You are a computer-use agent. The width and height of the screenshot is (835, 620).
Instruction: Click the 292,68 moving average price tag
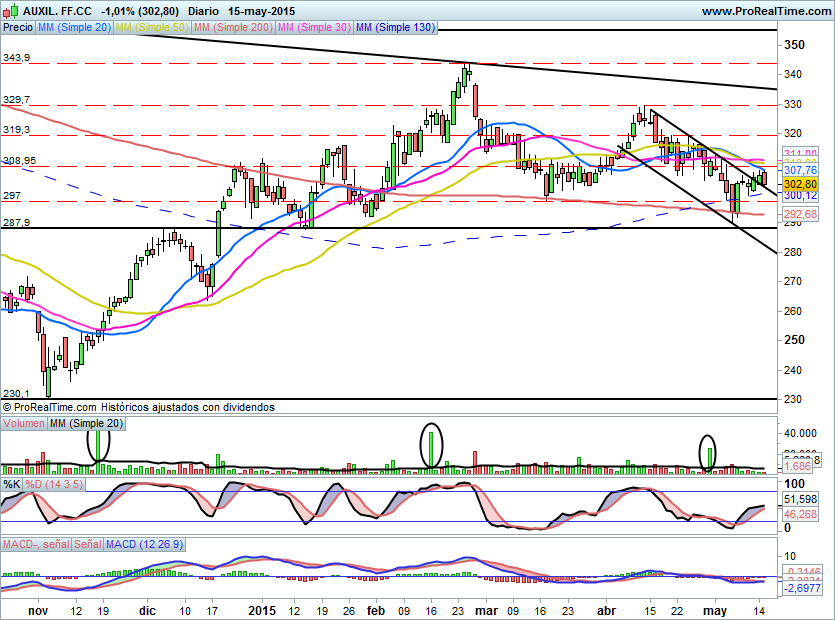[800, 214]
